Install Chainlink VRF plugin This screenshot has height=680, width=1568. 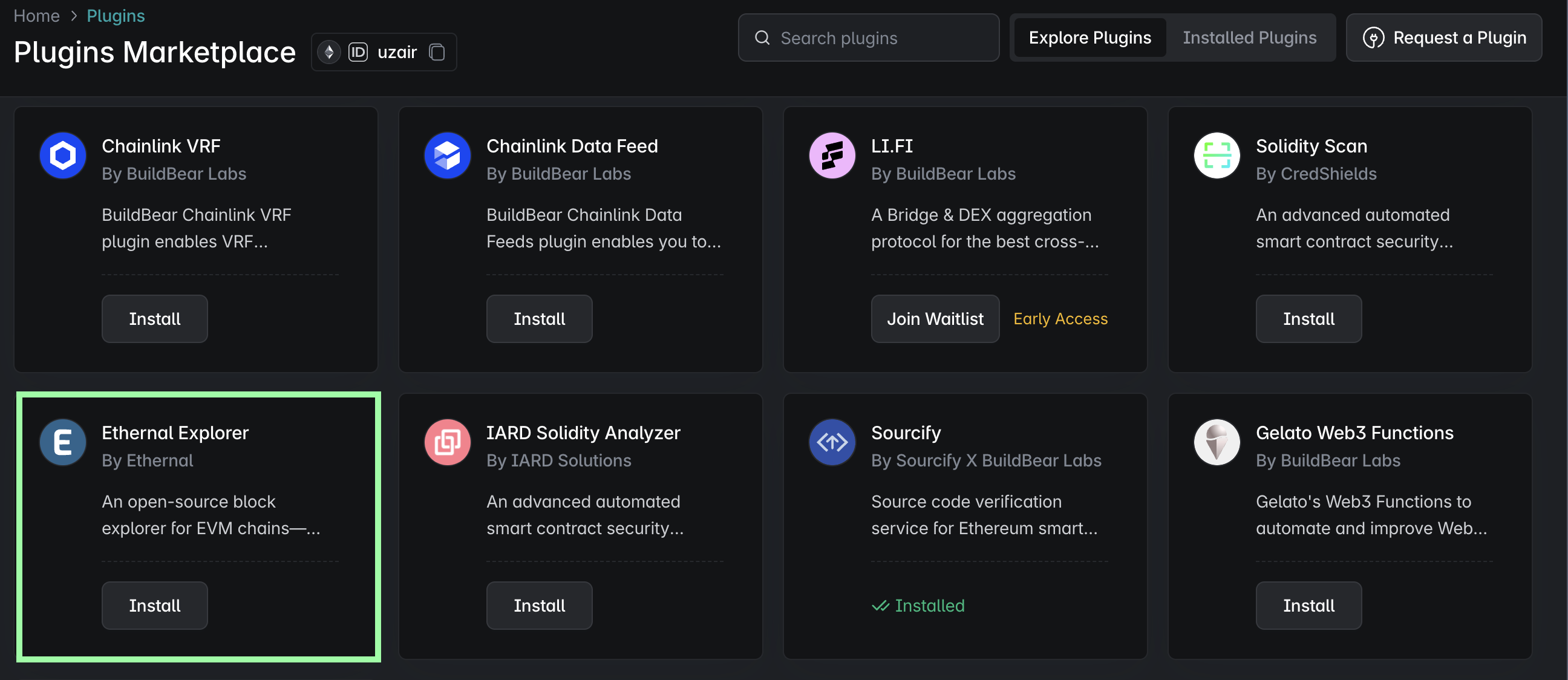[x=155, y=319]
